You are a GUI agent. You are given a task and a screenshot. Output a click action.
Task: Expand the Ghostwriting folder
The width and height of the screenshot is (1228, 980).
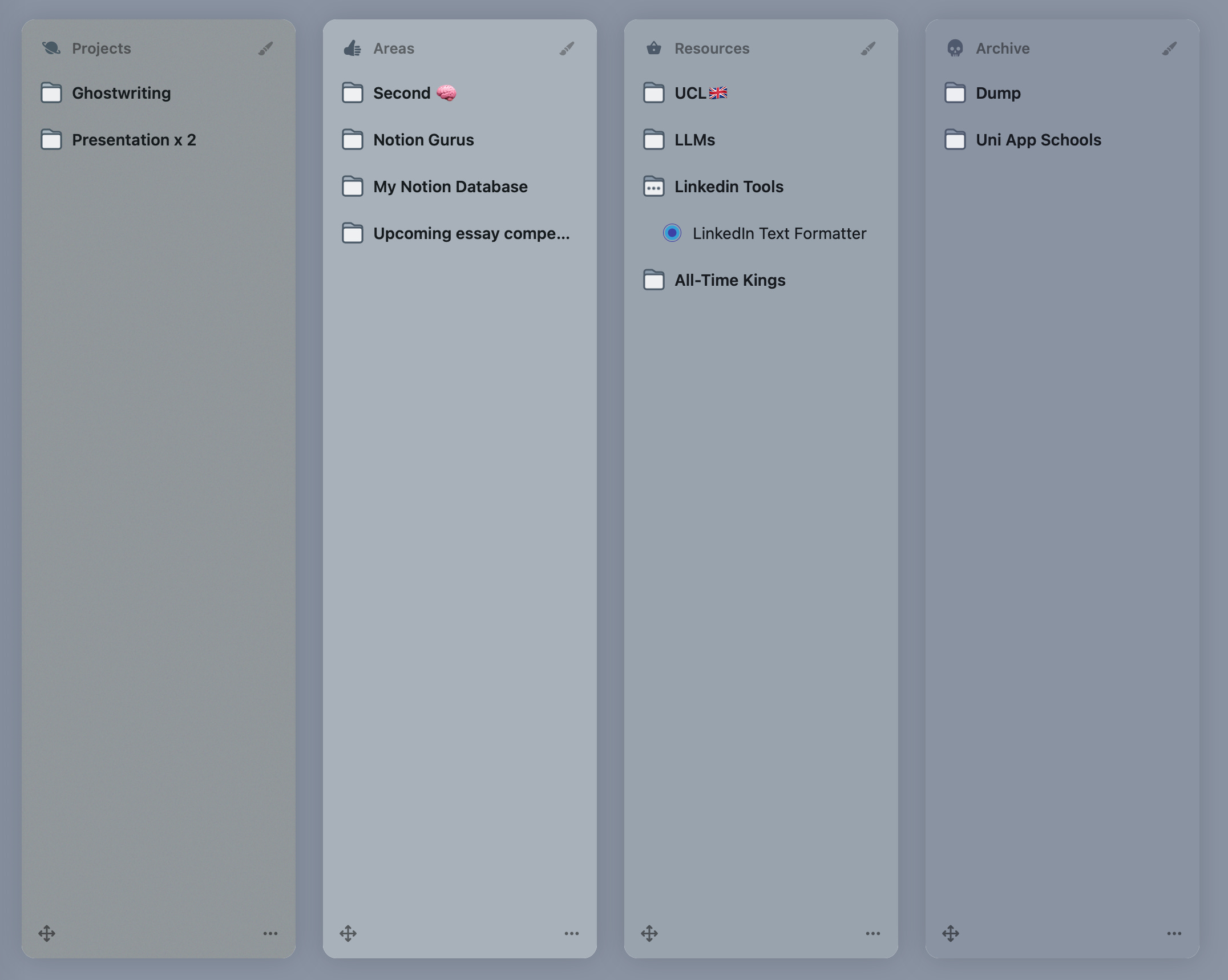click(x=51, y=93)
